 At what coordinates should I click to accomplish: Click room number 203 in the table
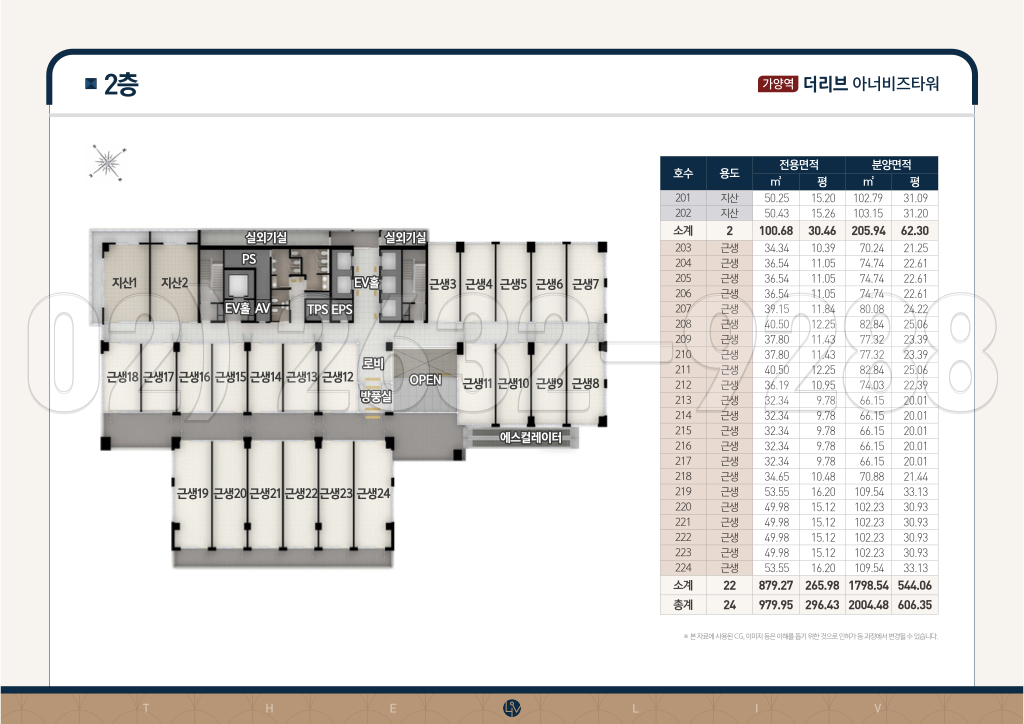tap(683, 248)
